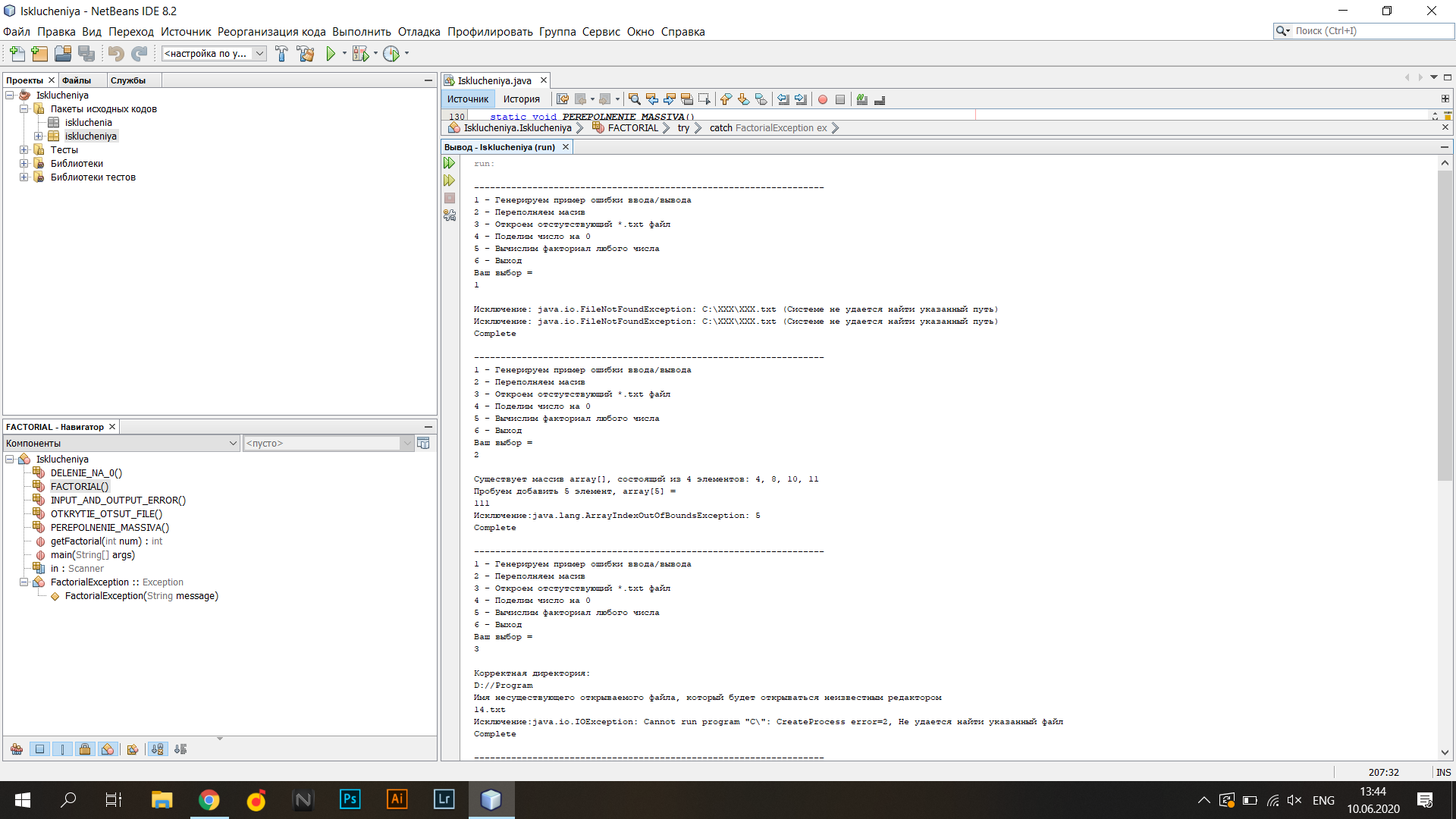Toggle Sort by Name A-Z button
Screen dimensions: 1456x819
click(x=157, y=749)
